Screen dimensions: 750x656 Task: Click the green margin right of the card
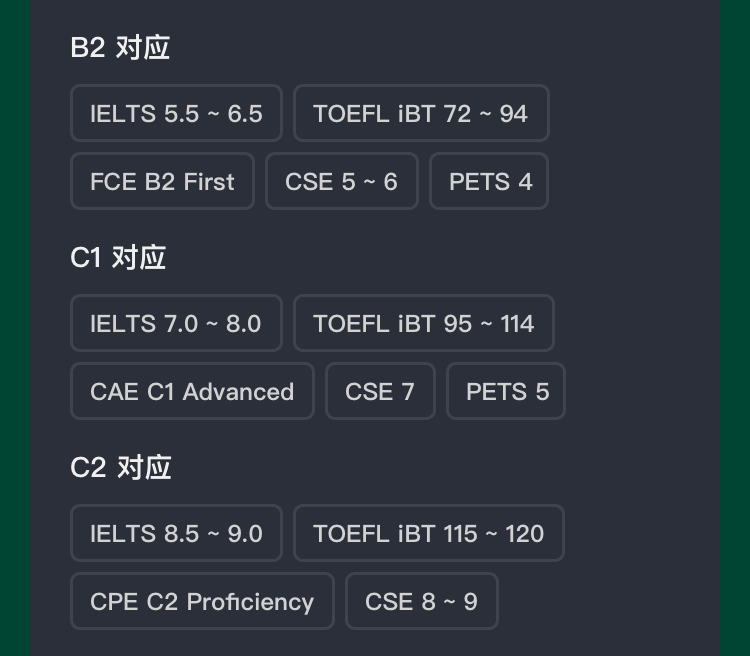pos(735,328)
